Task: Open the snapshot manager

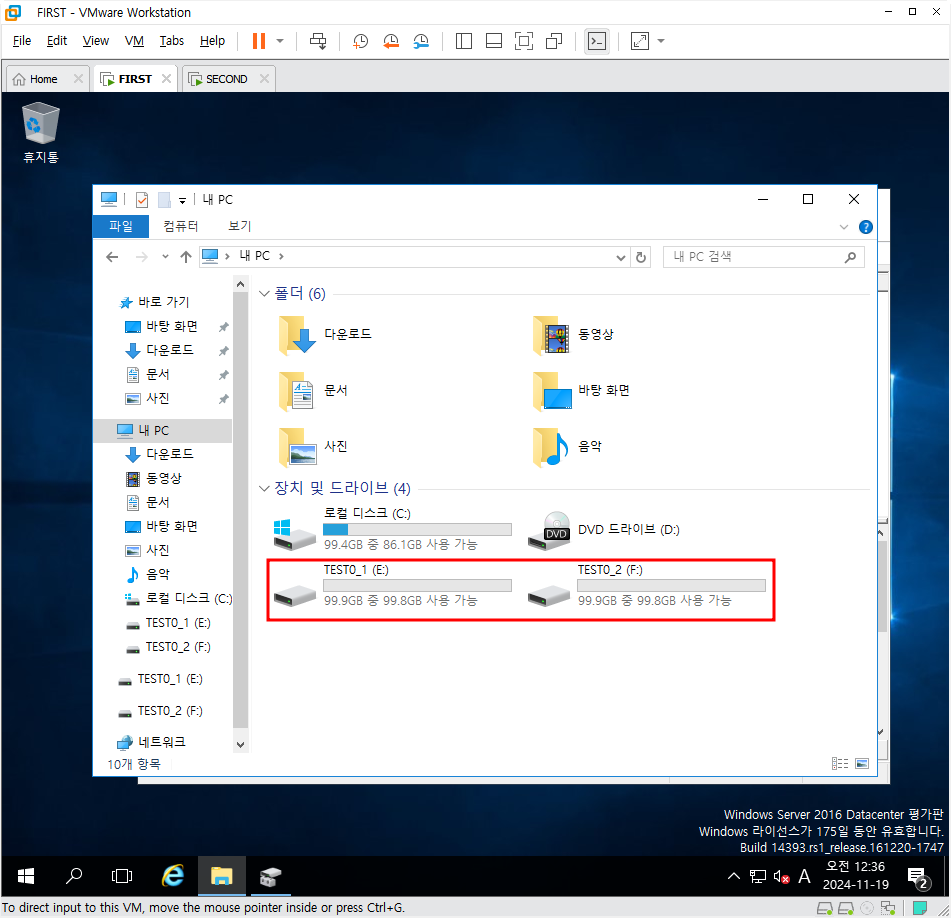Action: [421, 41]
